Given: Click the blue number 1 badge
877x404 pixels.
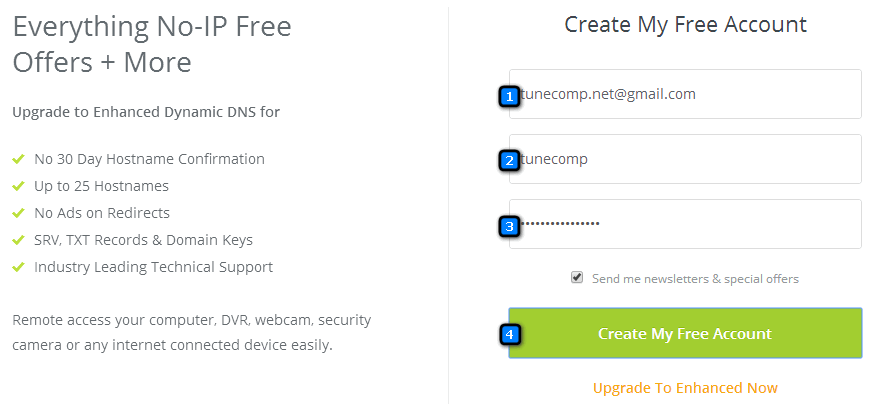Looking at the screenshot, I should click(509, 97).
